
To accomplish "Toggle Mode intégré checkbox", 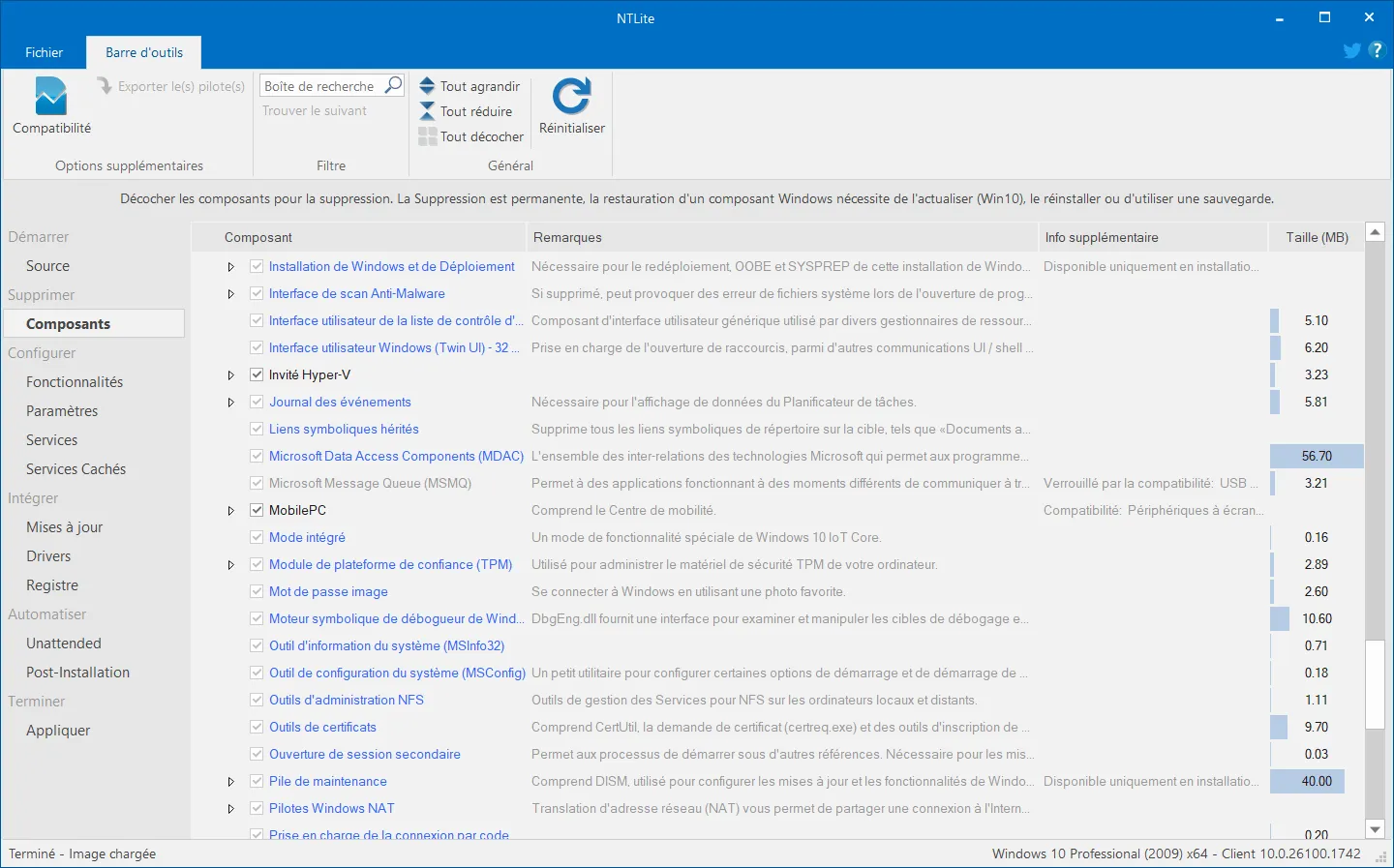I will [257, 537].
